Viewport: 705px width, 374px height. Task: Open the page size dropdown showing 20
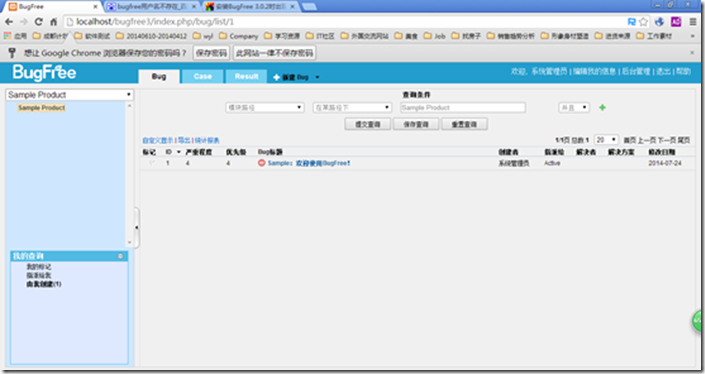(606, 140)
